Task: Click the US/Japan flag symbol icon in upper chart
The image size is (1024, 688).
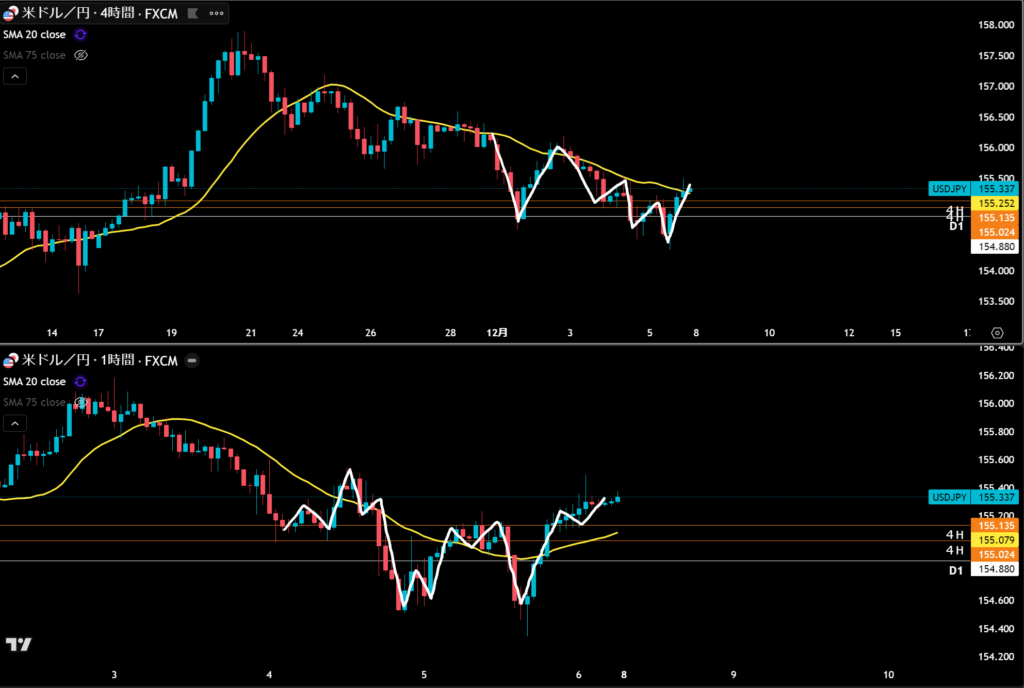Action: point(10,14)
